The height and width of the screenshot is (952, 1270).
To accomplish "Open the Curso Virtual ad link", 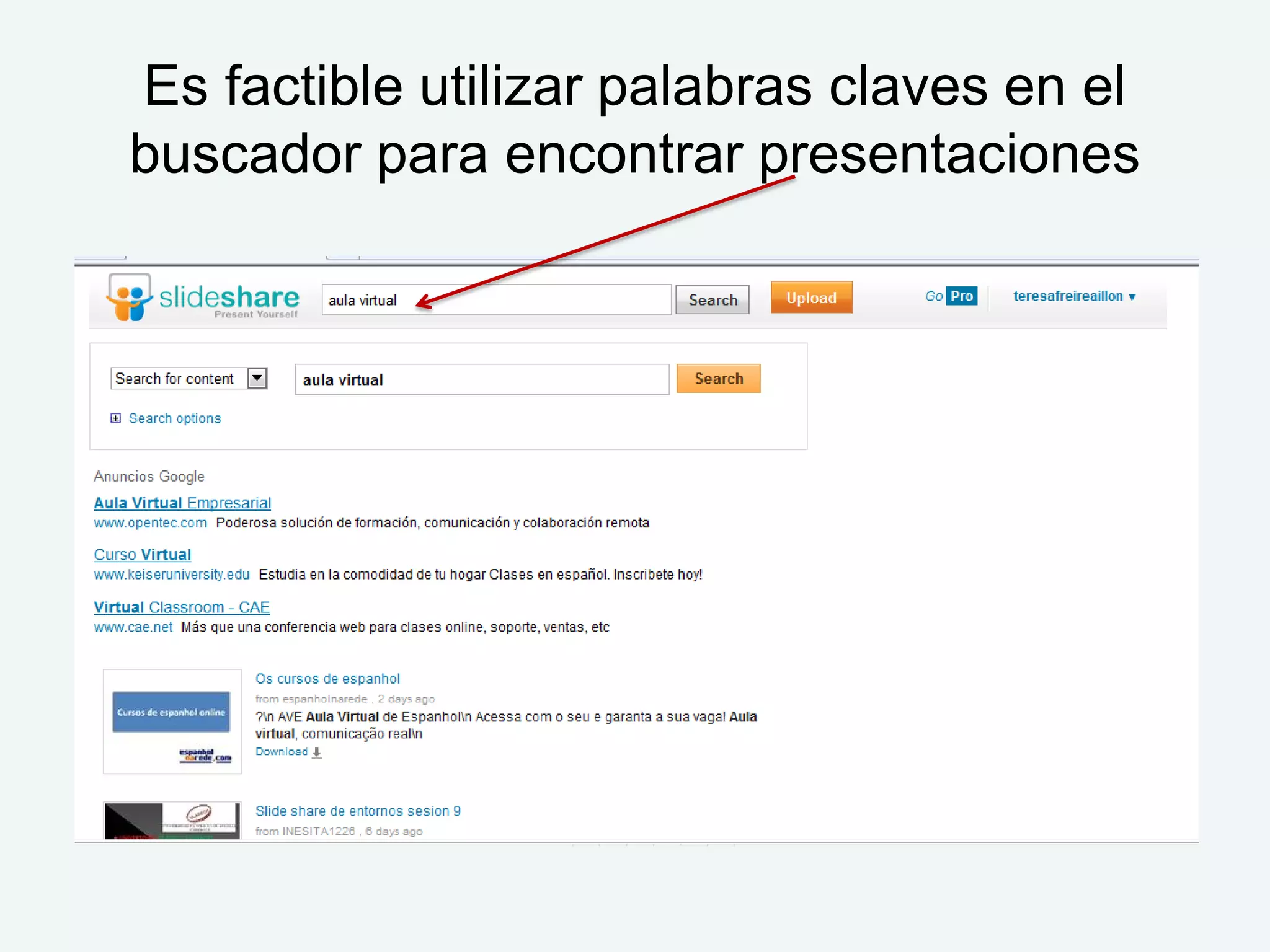I will 142,555.
